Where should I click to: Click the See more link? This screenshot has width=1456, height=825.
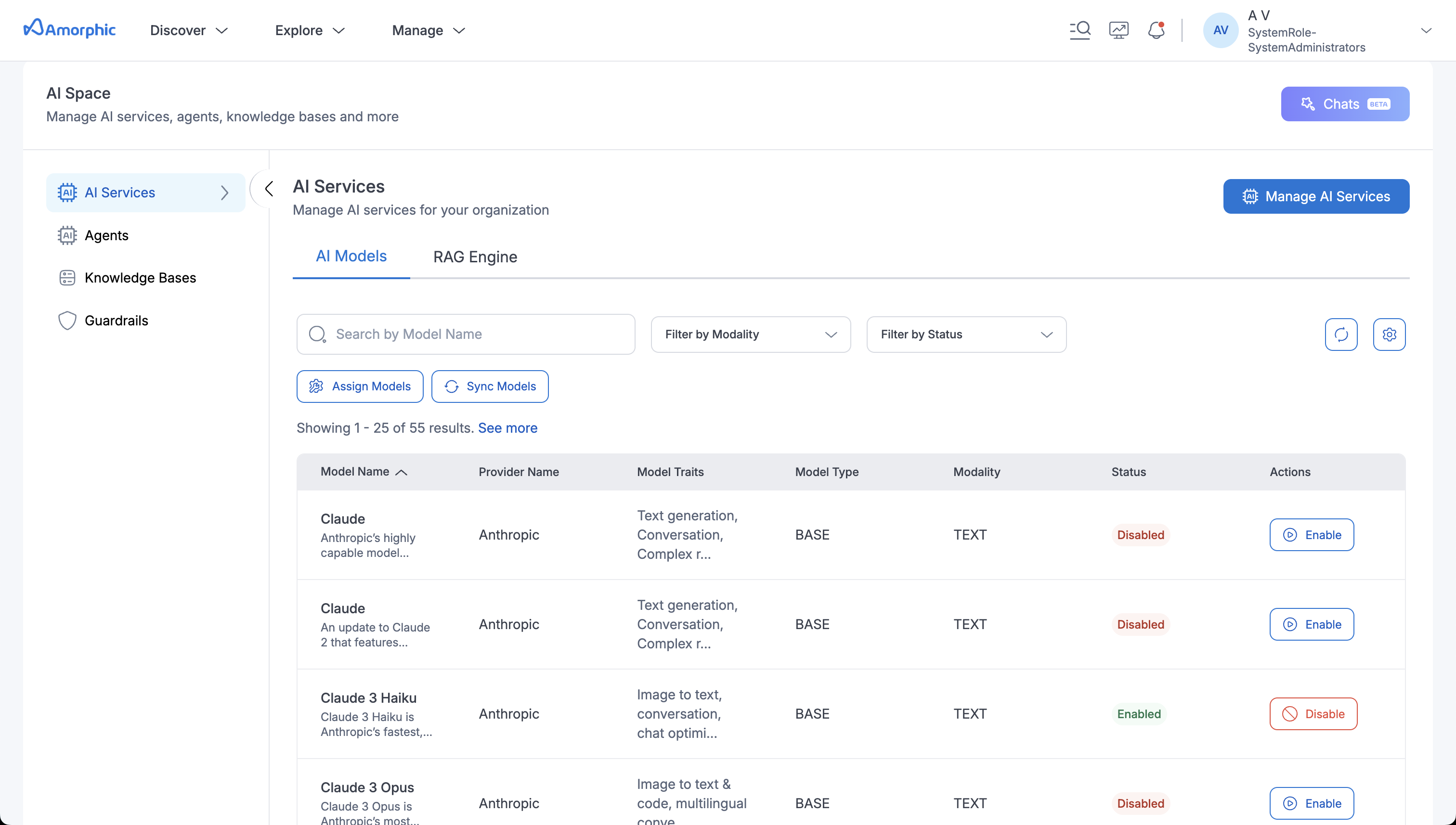tap(507, 428)
